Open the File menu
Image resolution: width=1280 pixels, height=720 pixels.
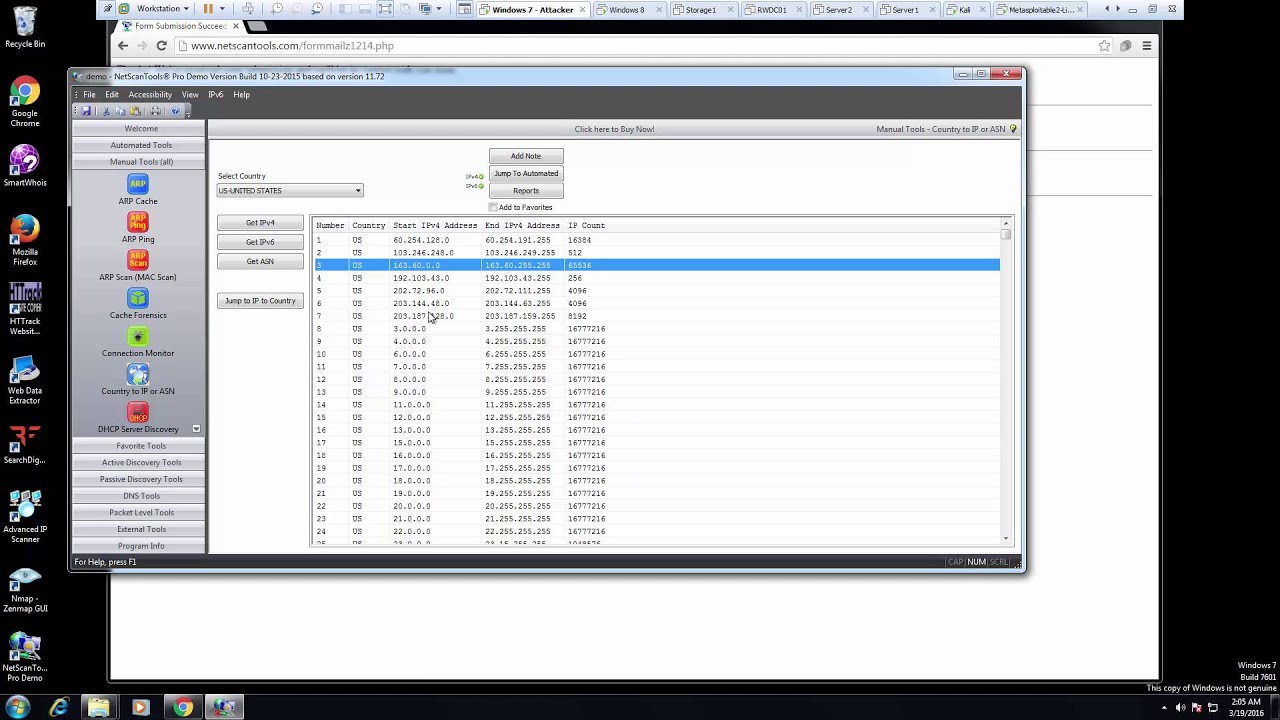tap(89, 94)
